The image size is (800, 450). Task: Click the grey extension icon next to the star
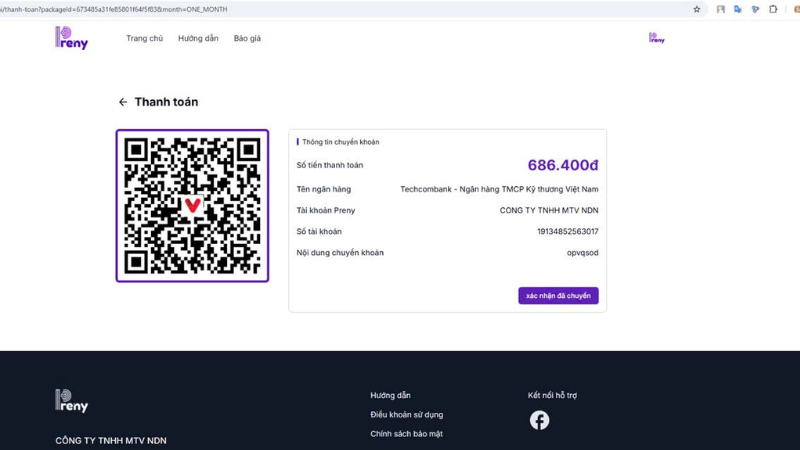pyautogui.click(x=720, y=9)
